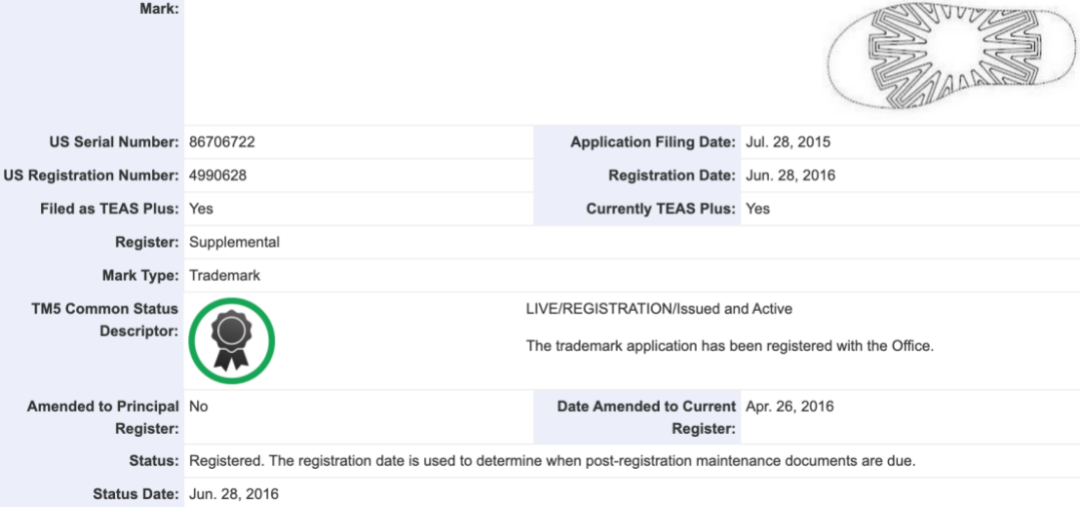
Task: Select the US serial number 86706722
Action: [222, 142]
